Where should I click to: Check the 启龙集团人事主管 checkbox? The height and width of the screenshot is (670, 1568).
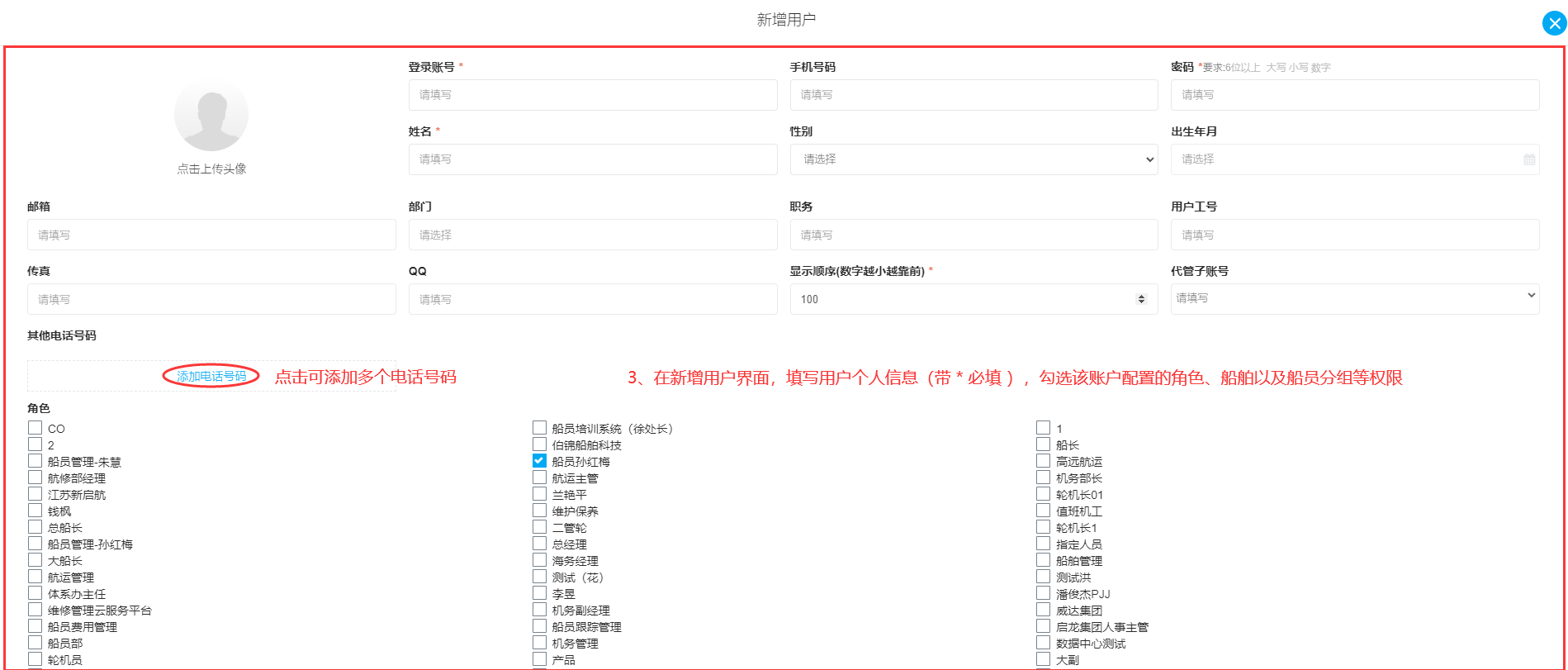click(x=1043, y=626)
